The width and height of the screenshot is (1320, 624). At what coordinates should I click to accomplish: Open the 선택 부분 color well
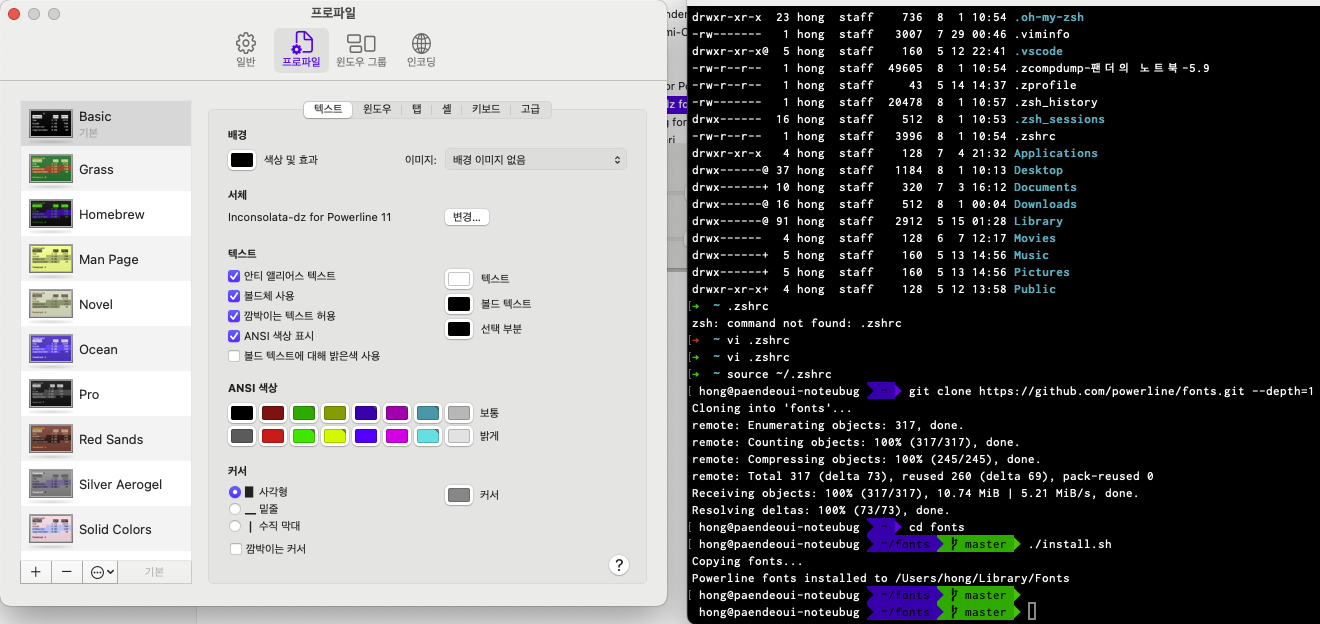[459, 329]
